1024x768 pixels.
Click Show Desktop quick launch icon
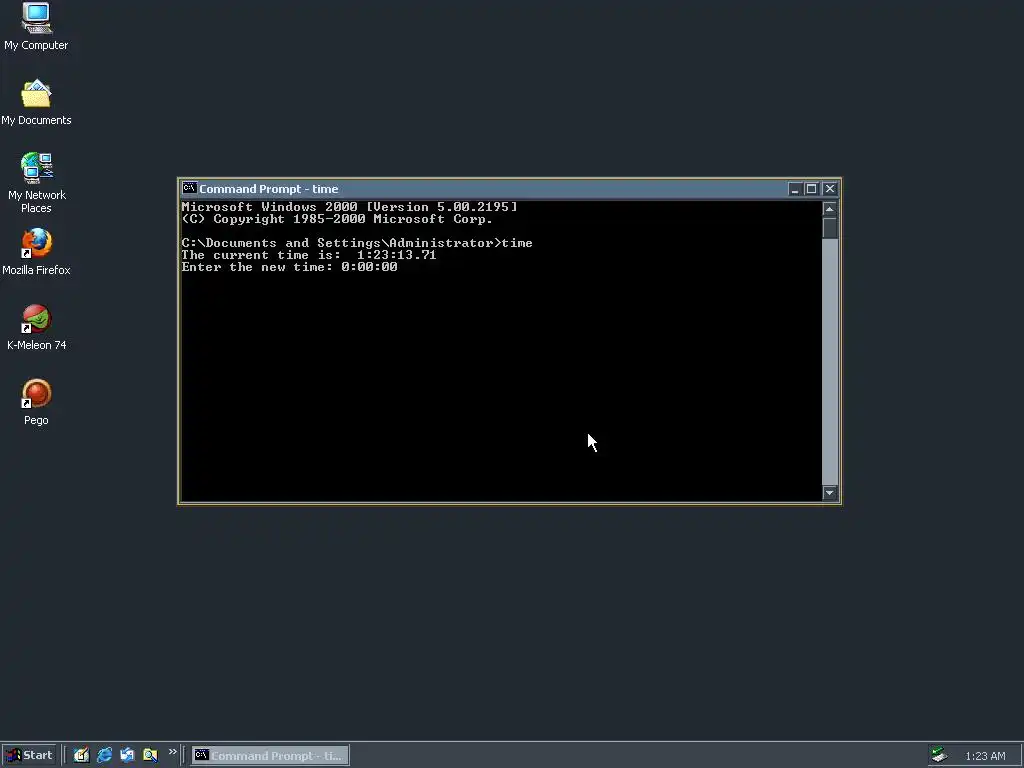click(81, 756)
